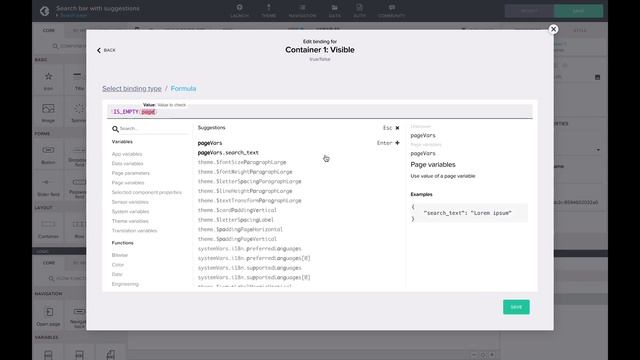Pick theme.$fontWeightParagraphLarge suggestion

click(x=245, y=172)
